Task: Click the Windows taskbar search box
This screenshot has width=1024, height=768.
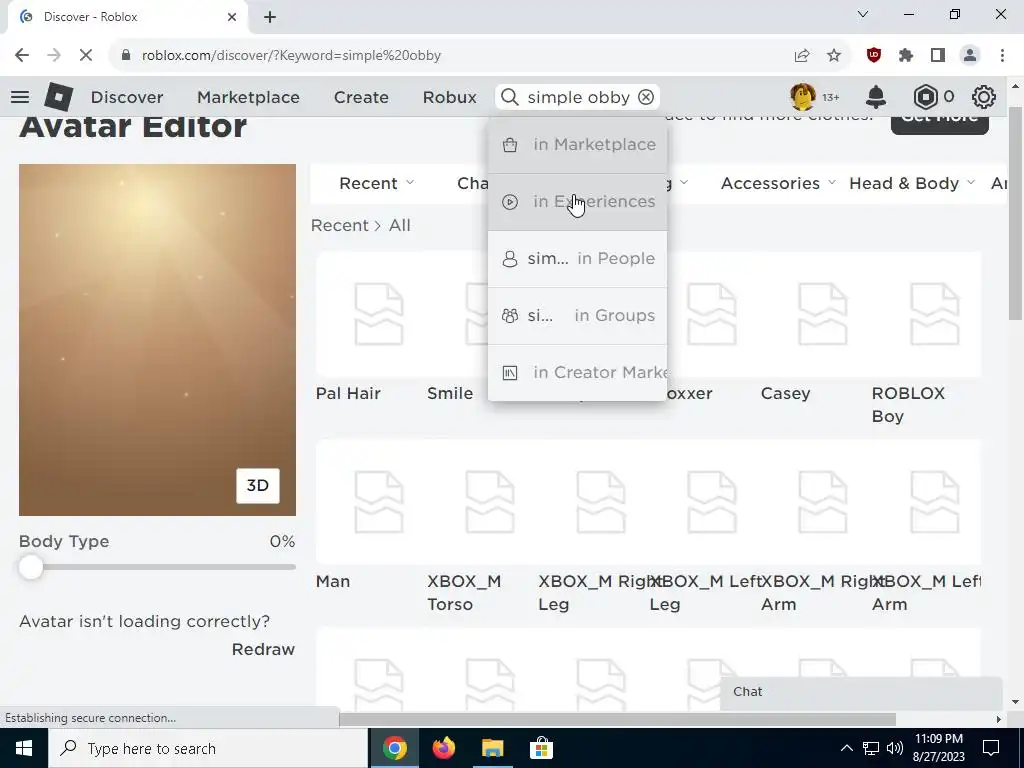Action: 208,748
